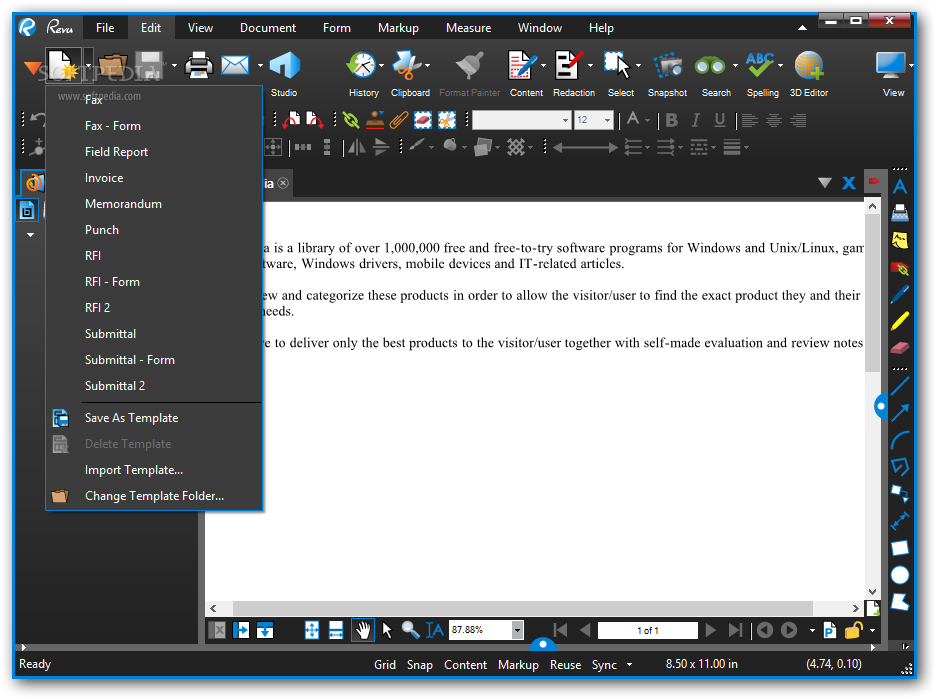937x699 pixels.
Task: Open the zoom 87.88% dropdown
Action: 517,630
